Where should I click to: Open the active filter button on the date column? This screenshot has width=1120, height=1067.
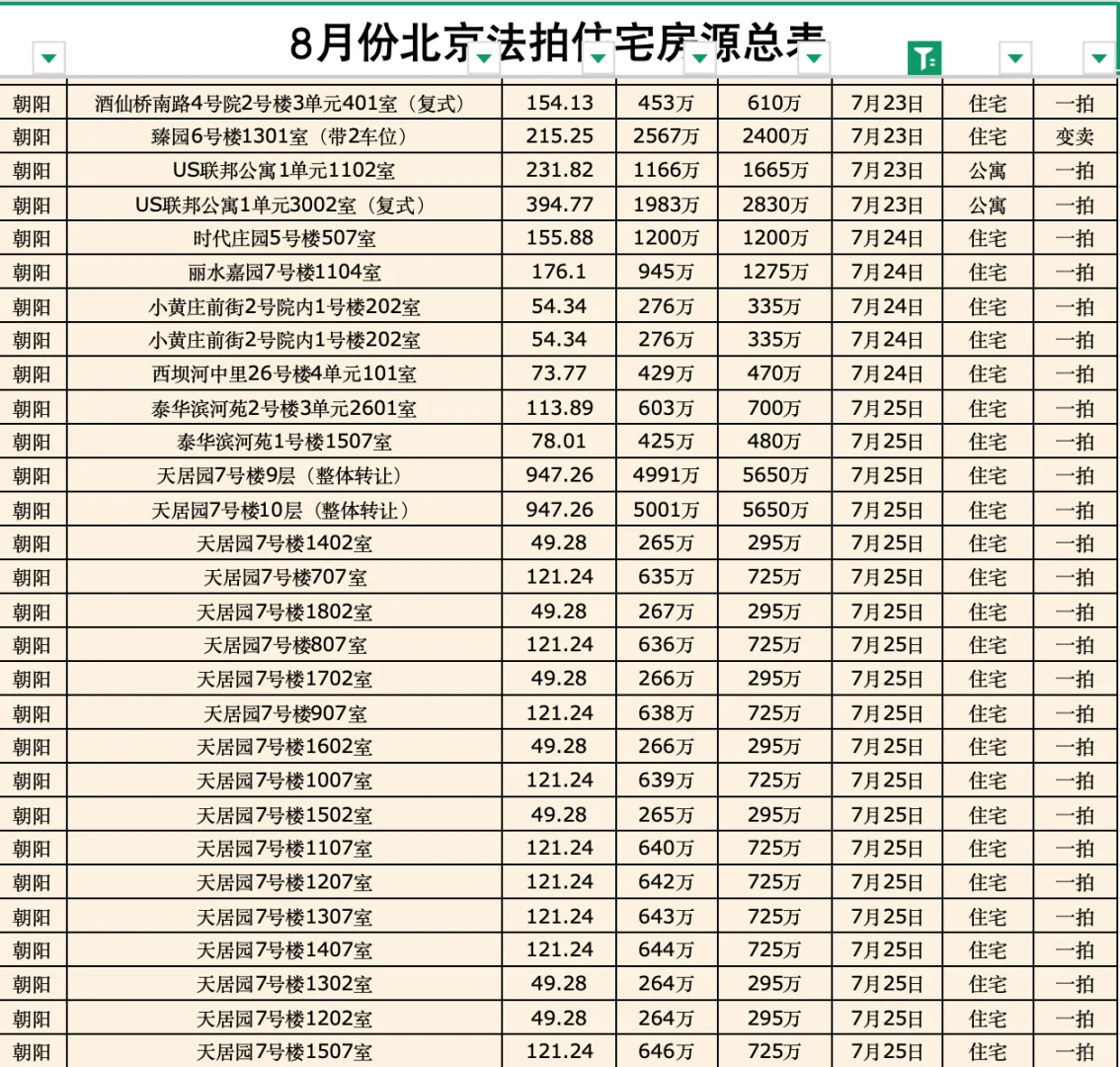tap(924, 58)
